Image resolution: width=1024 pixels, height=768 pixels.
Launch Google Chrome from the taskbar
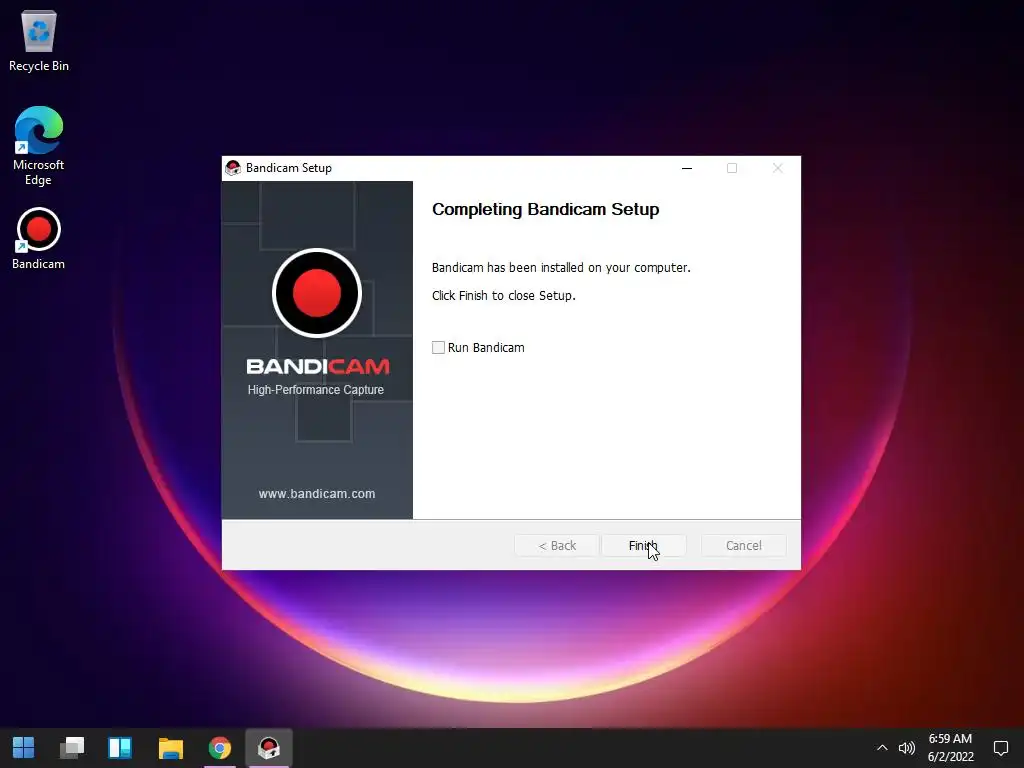pyautogui.click(x=220, y=748)
